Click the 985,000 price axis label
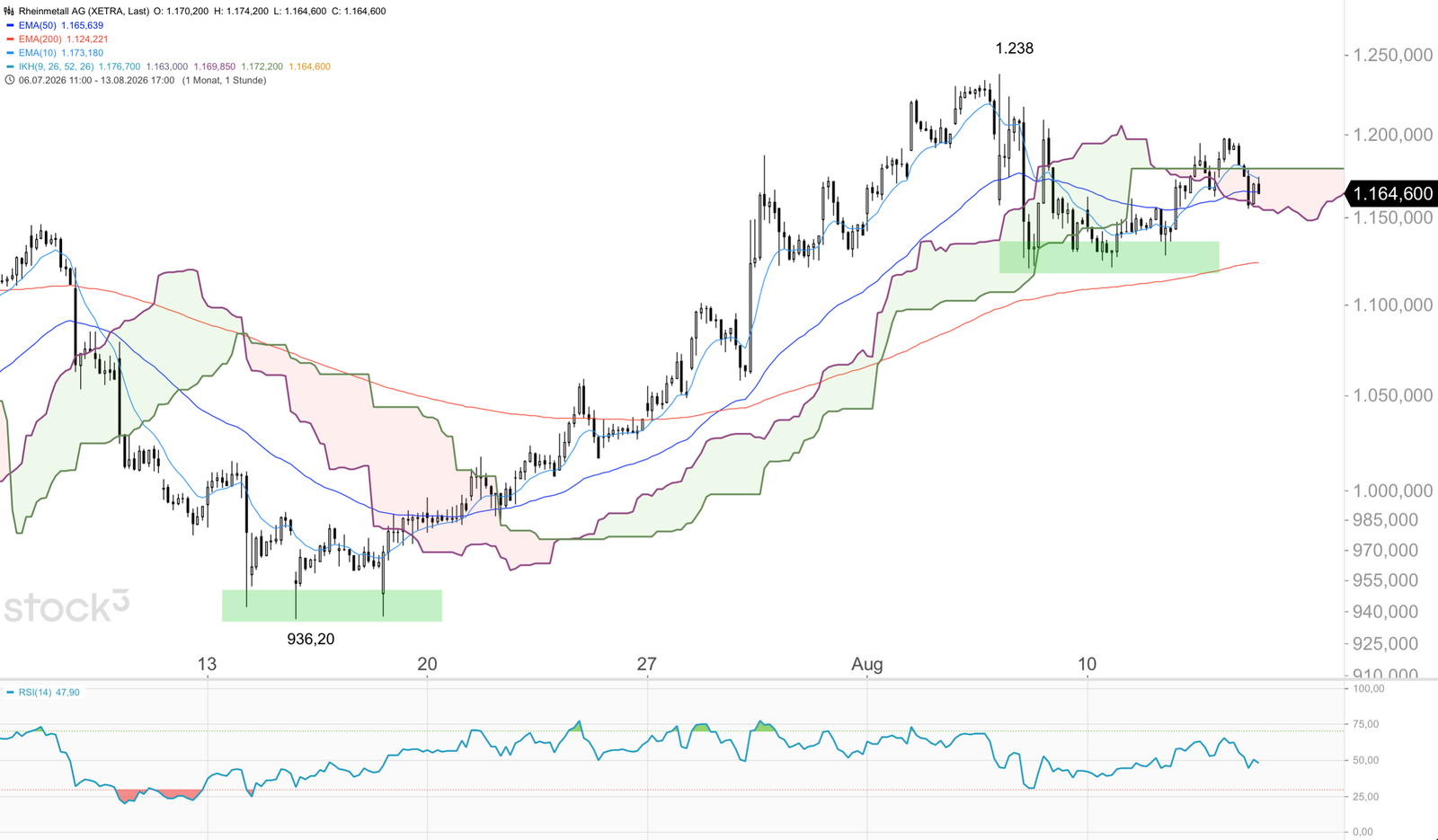 click(1385, 519)
